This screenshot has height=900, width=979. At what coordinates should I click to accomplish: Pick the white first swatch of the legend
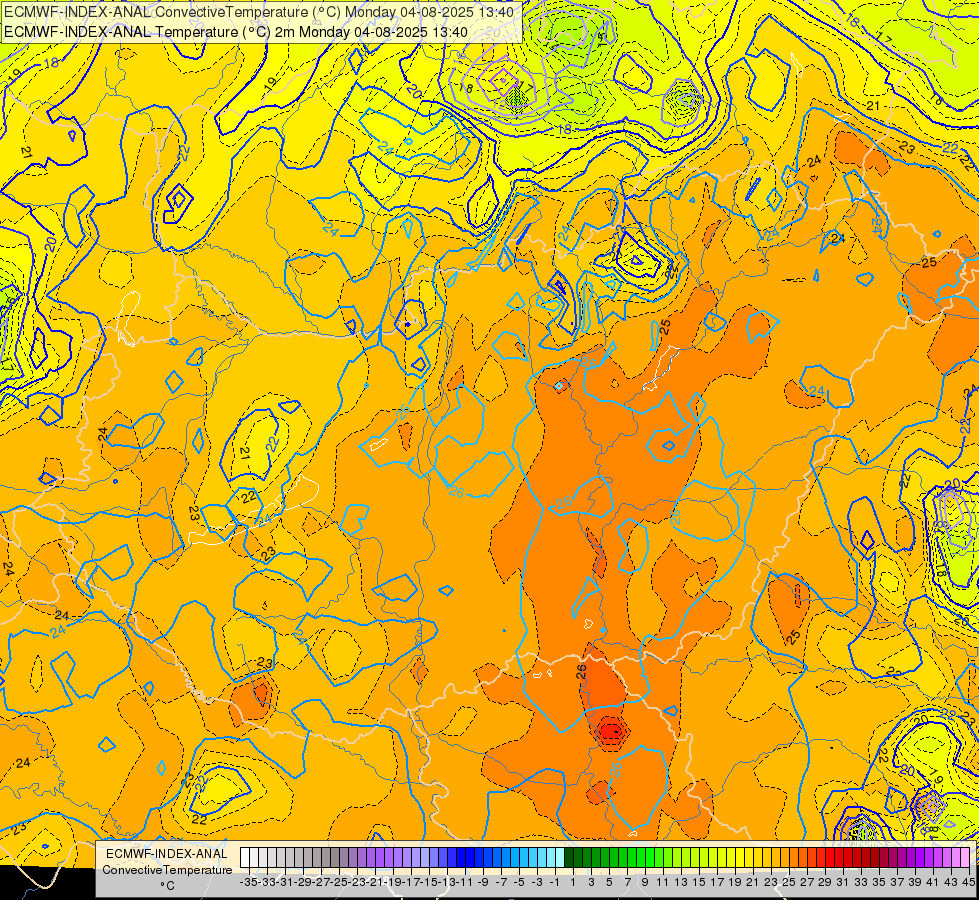(245, 858)
